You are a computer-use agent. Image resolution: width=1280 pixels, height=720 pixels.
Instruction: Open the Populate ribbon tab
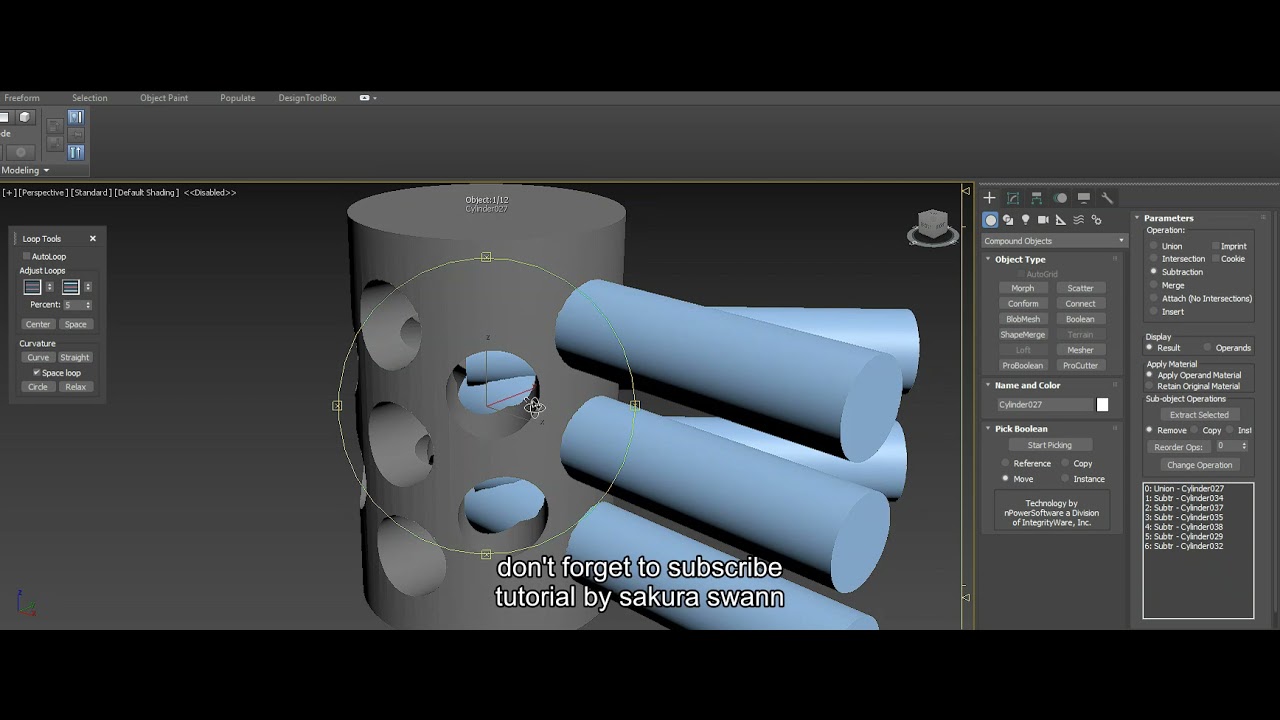pos(237,98)
